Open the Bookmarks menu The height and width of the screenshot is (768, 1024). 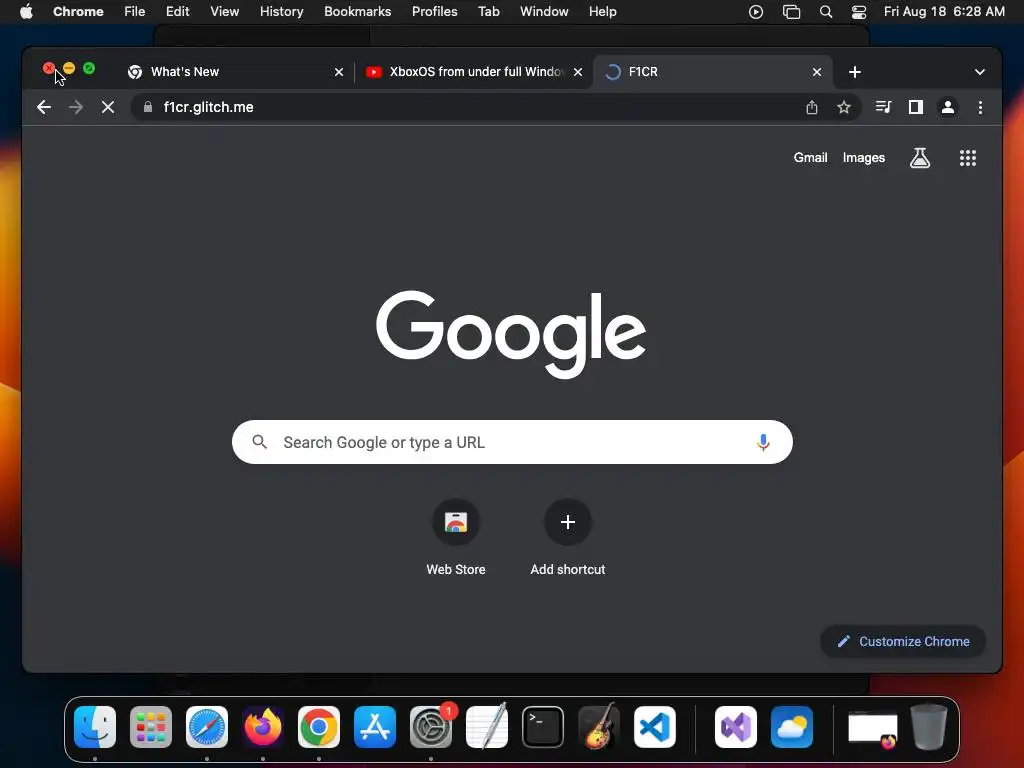point(357,12)
